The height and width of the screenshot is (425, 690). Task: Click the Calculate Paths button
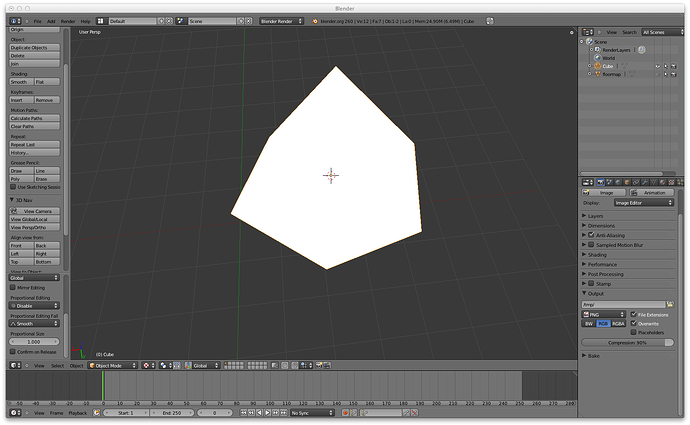34,118
